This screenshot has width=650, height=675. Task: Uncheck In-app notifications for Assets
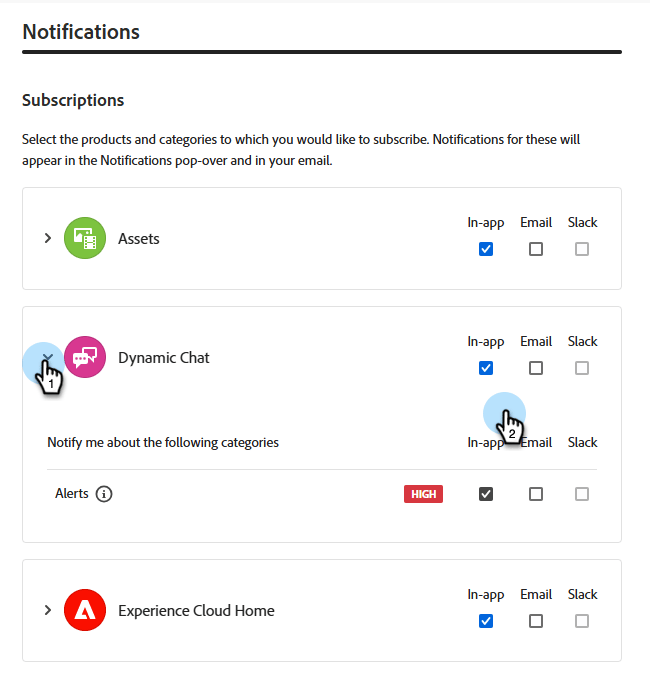coord(486,249)
